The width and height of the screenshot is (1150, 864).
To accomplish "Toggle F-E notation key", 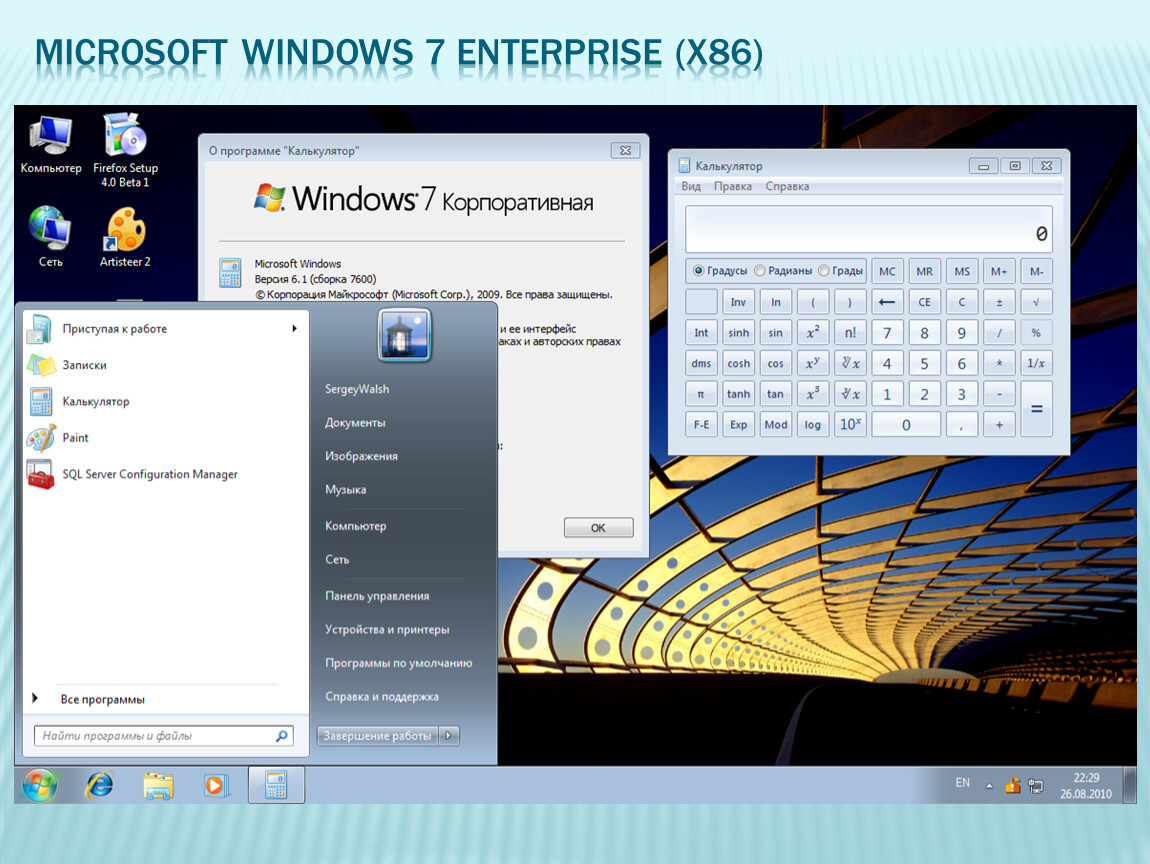I will coord(701,424).
